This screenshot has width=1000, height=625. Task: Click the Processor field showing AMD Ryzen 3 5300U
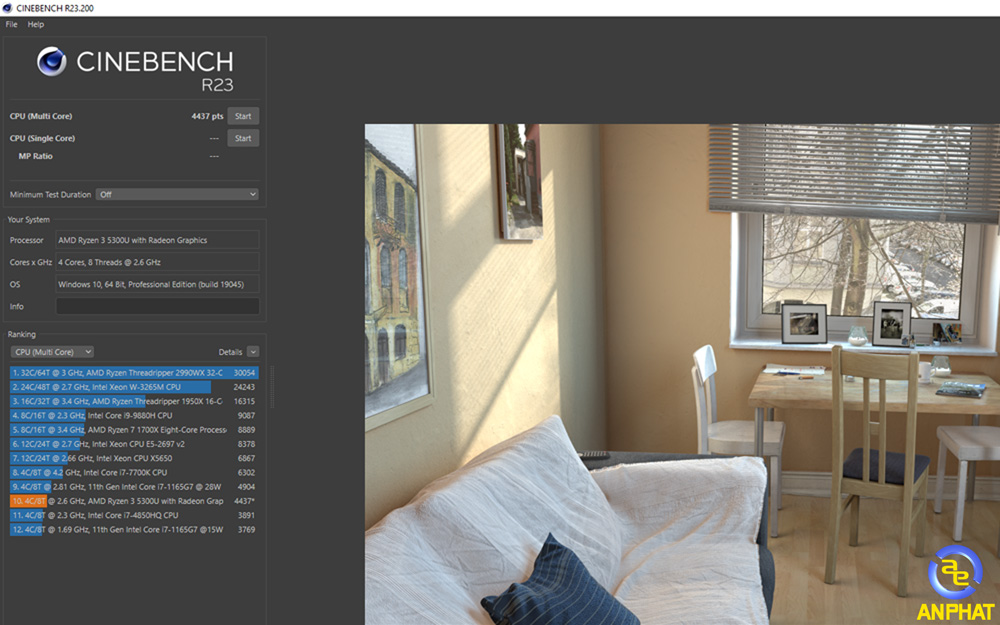pos(158,240)
